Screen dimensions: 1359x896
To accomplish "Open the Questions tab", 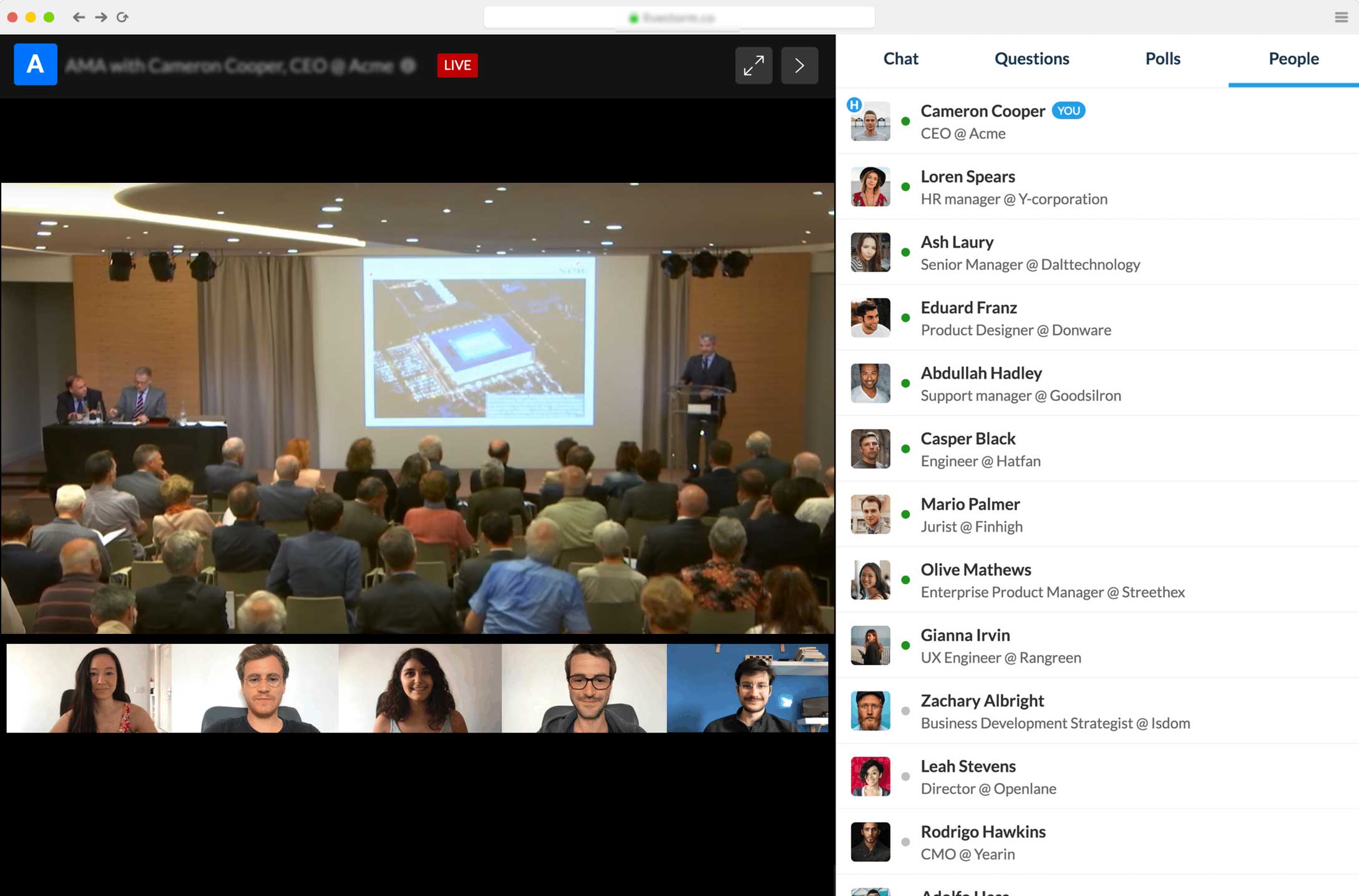I will [x=1031, y=59].
